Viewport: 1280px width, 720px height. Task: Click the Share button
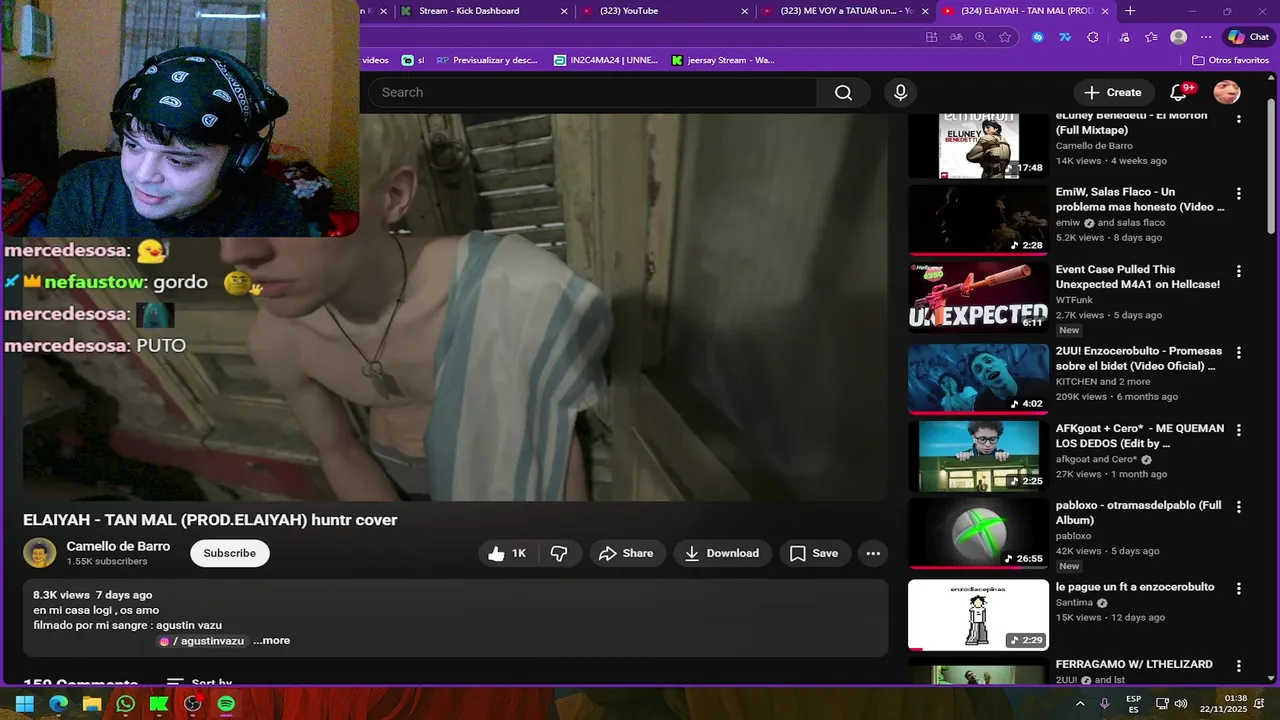[x=626, y=553]
